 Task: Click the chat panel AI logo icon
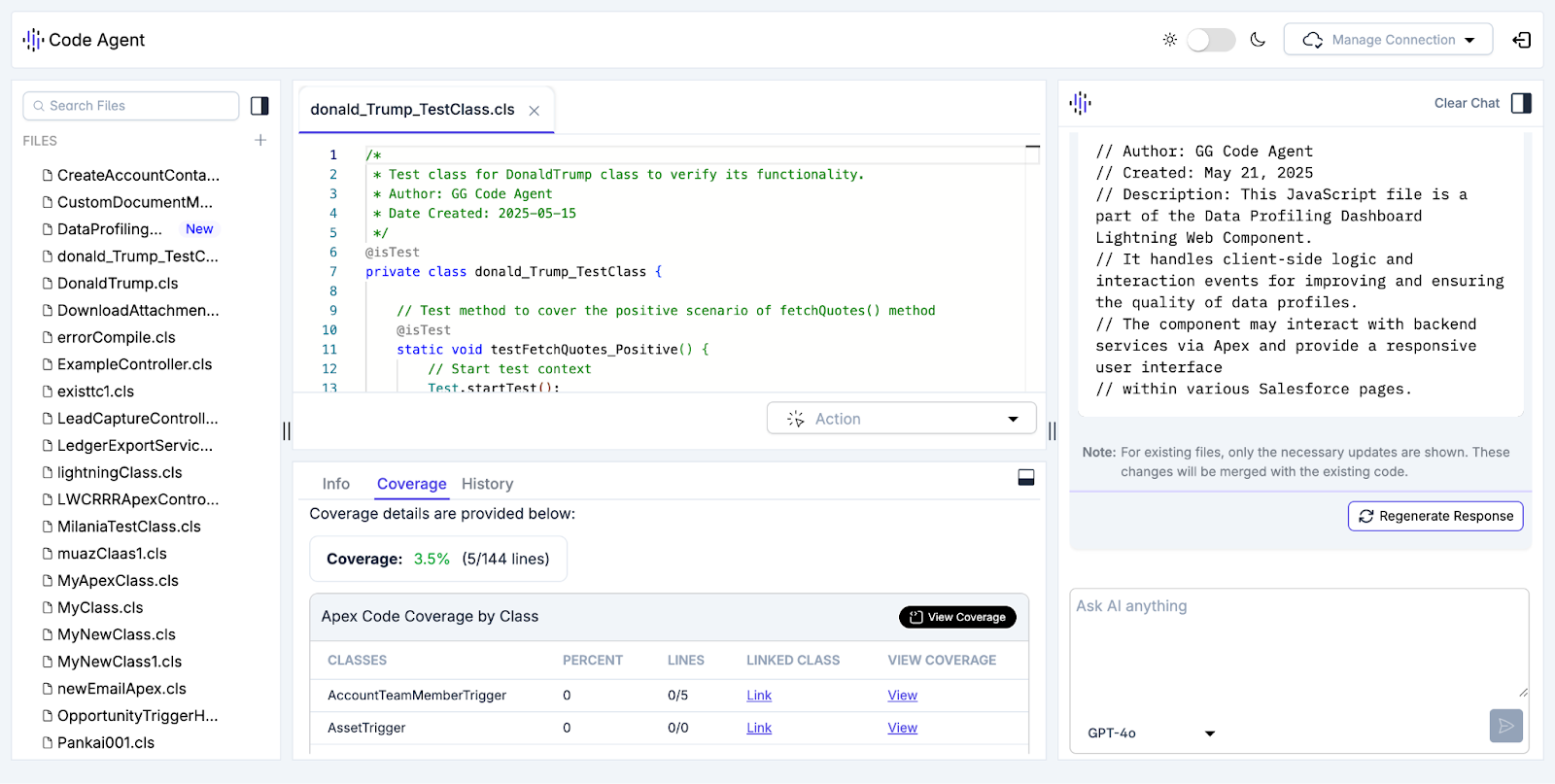pos(1081,103)
